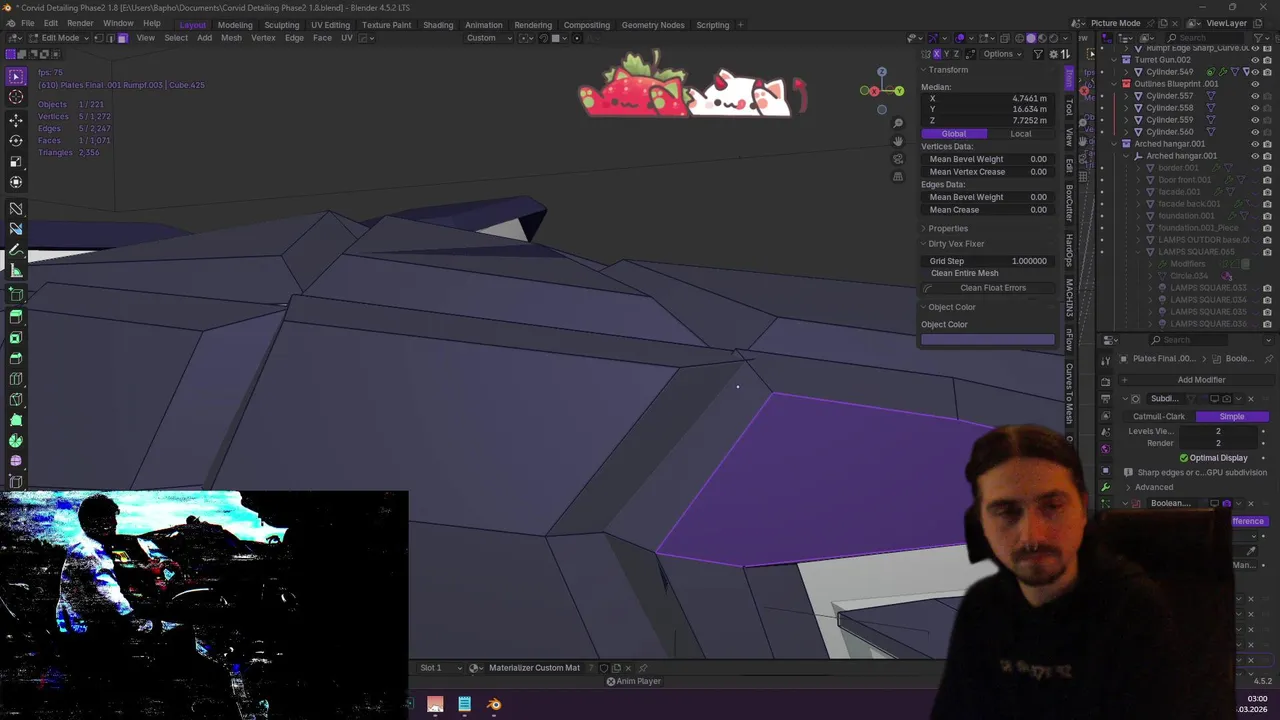Image resolution: width=1280 pixels, height=720 pixels.
Task: Choose the Move tool
Action: point(16,120)
